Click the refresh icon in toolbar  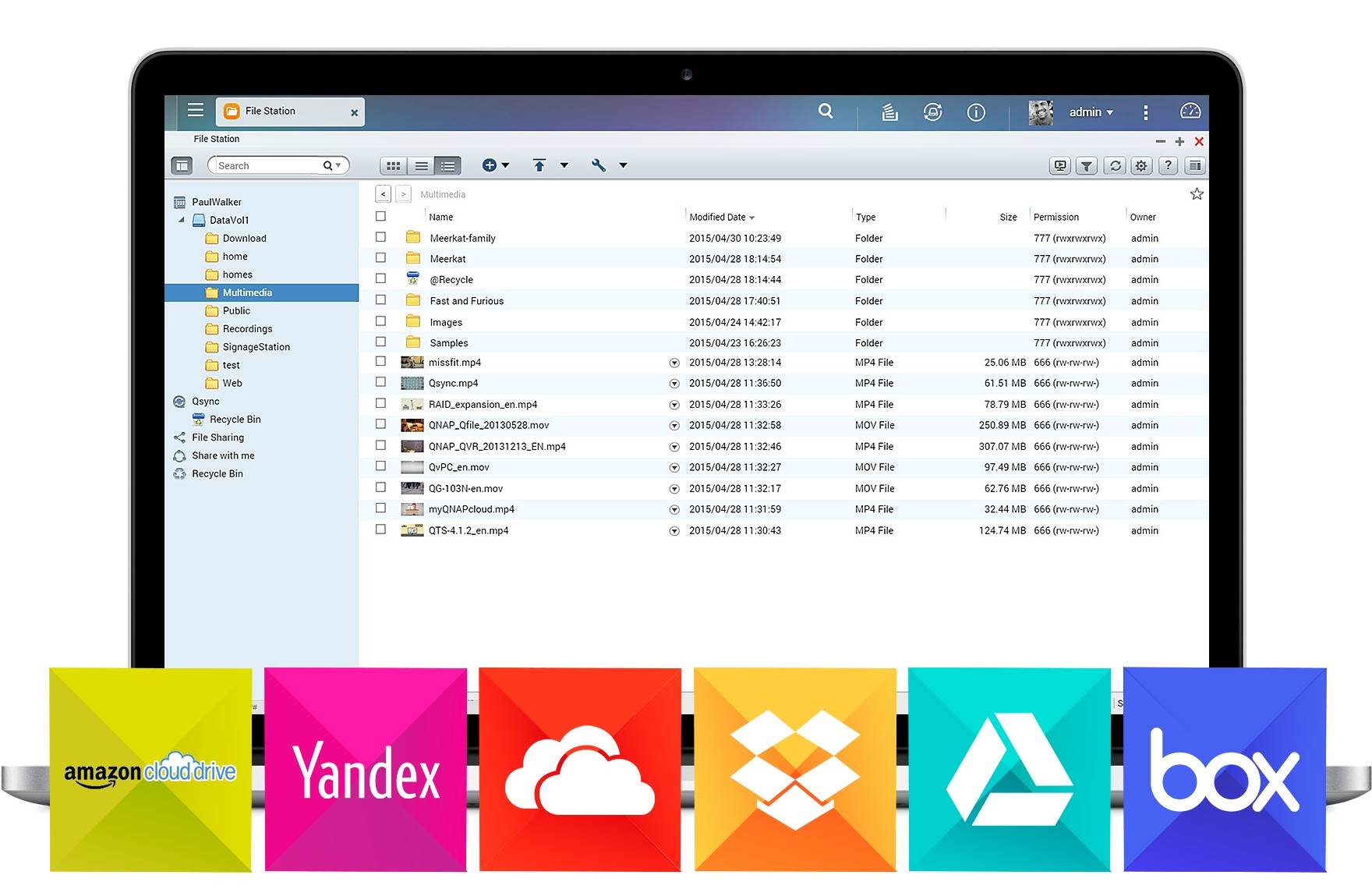point(1116,165)
